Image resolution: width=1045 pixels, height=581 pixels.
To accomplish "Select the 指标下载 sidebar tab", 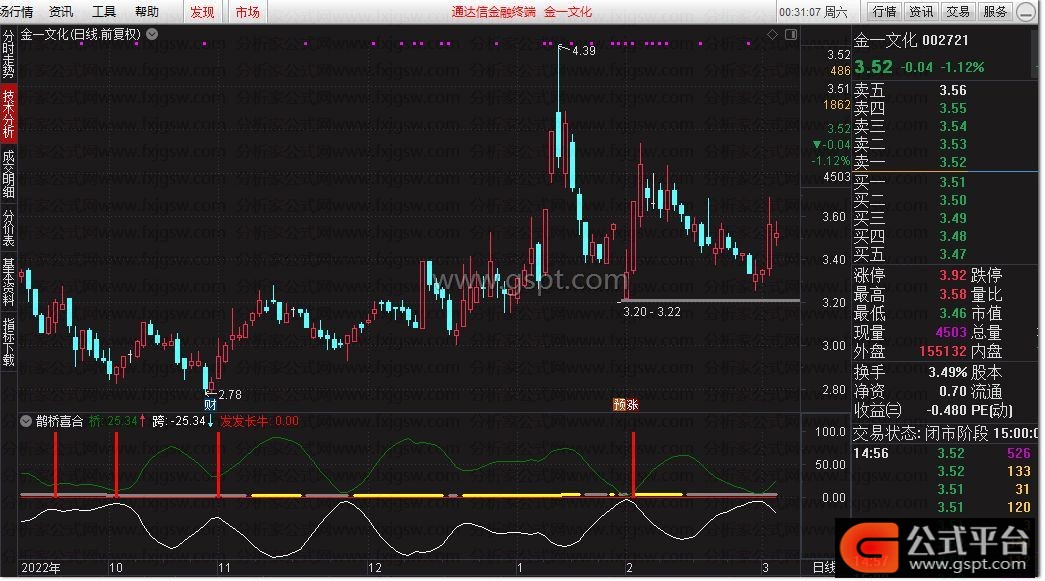I will click(8, 342).
